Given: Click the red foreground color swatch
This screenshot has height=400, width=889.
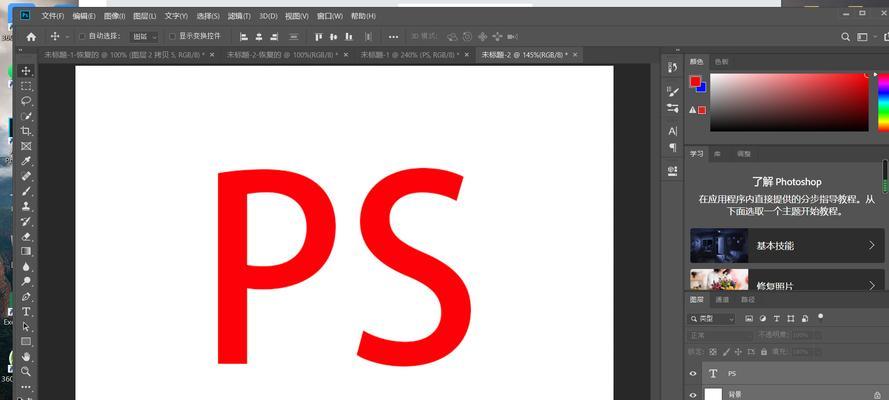Looking at the screenshot, I should (x=695, y=81).
